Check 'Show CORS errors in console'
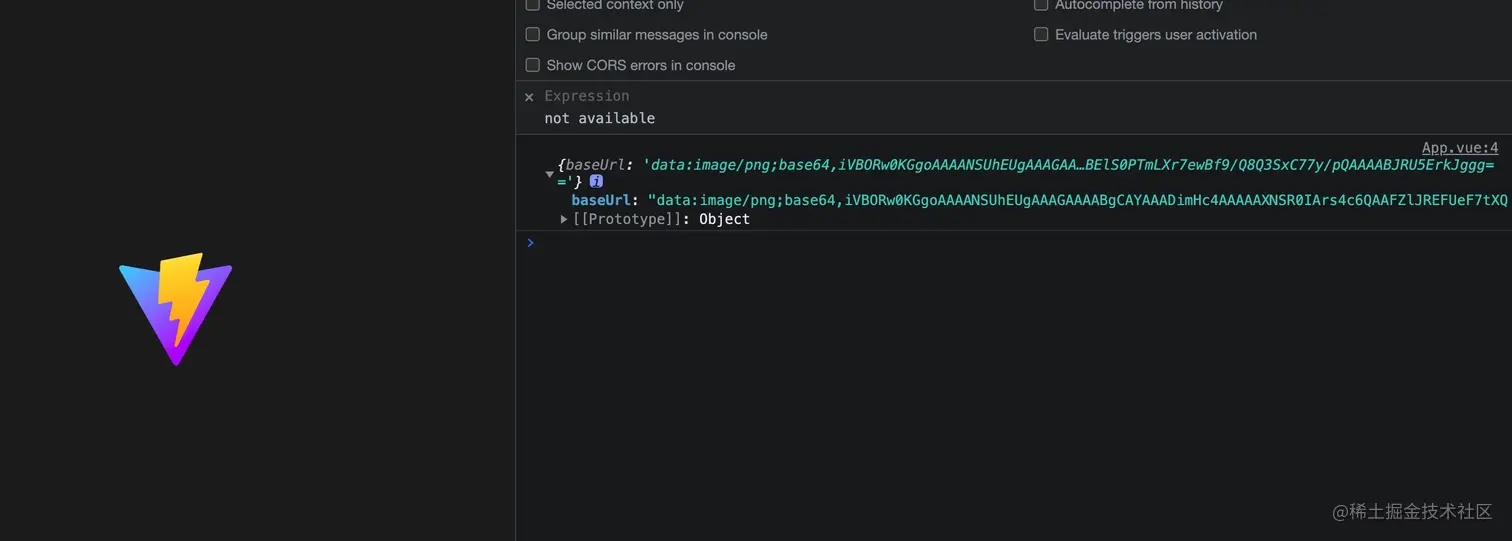This screenshot has height=541, width=1512. click(x=533, y=66)
